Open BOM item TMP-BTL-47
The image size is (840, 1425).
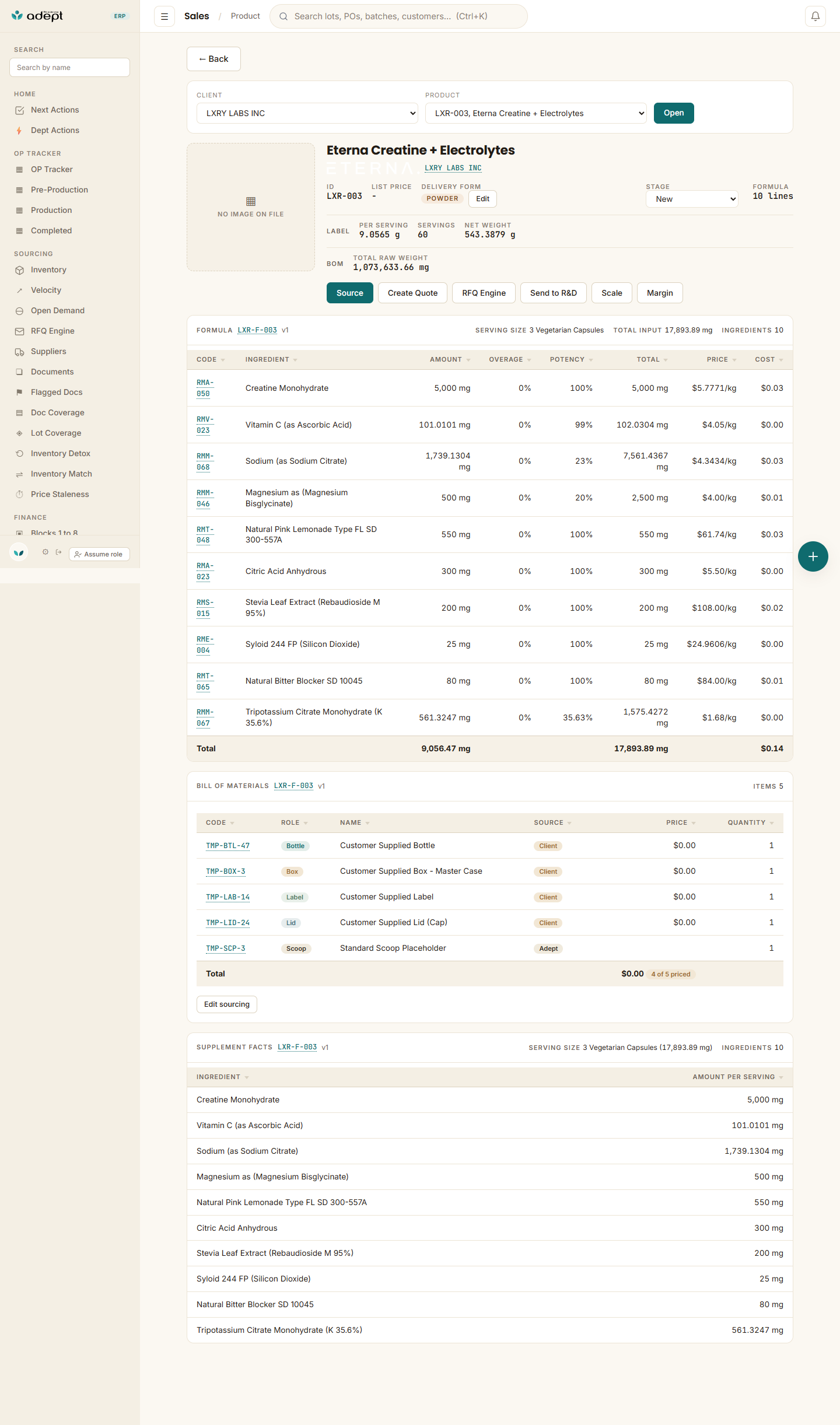pyautogui.click(x=228, y=846)
